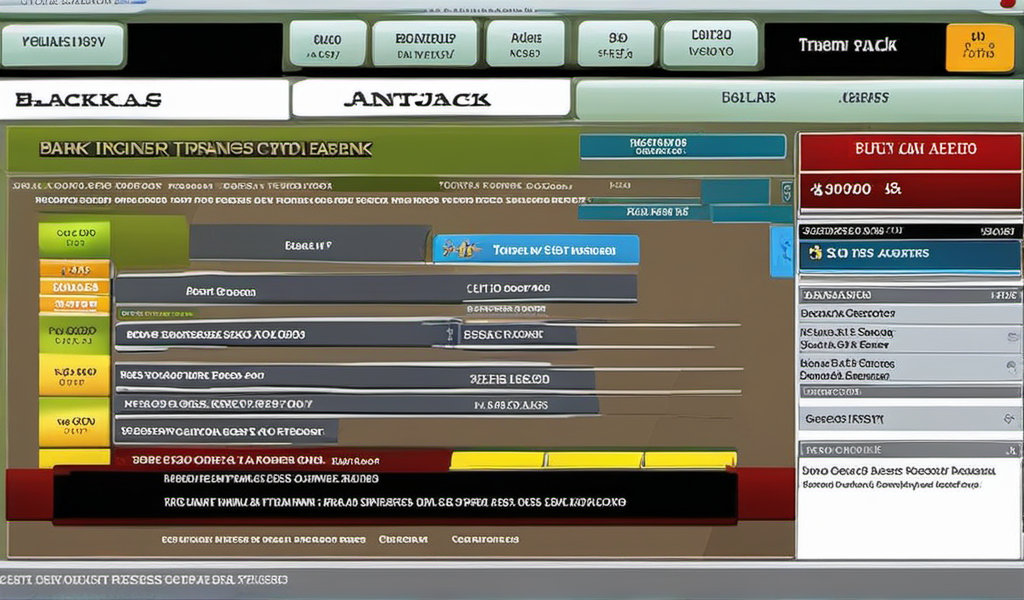1024x600 pixels.
Task: Click the red circle in the title bar
Action: [x=1007, y=5]
